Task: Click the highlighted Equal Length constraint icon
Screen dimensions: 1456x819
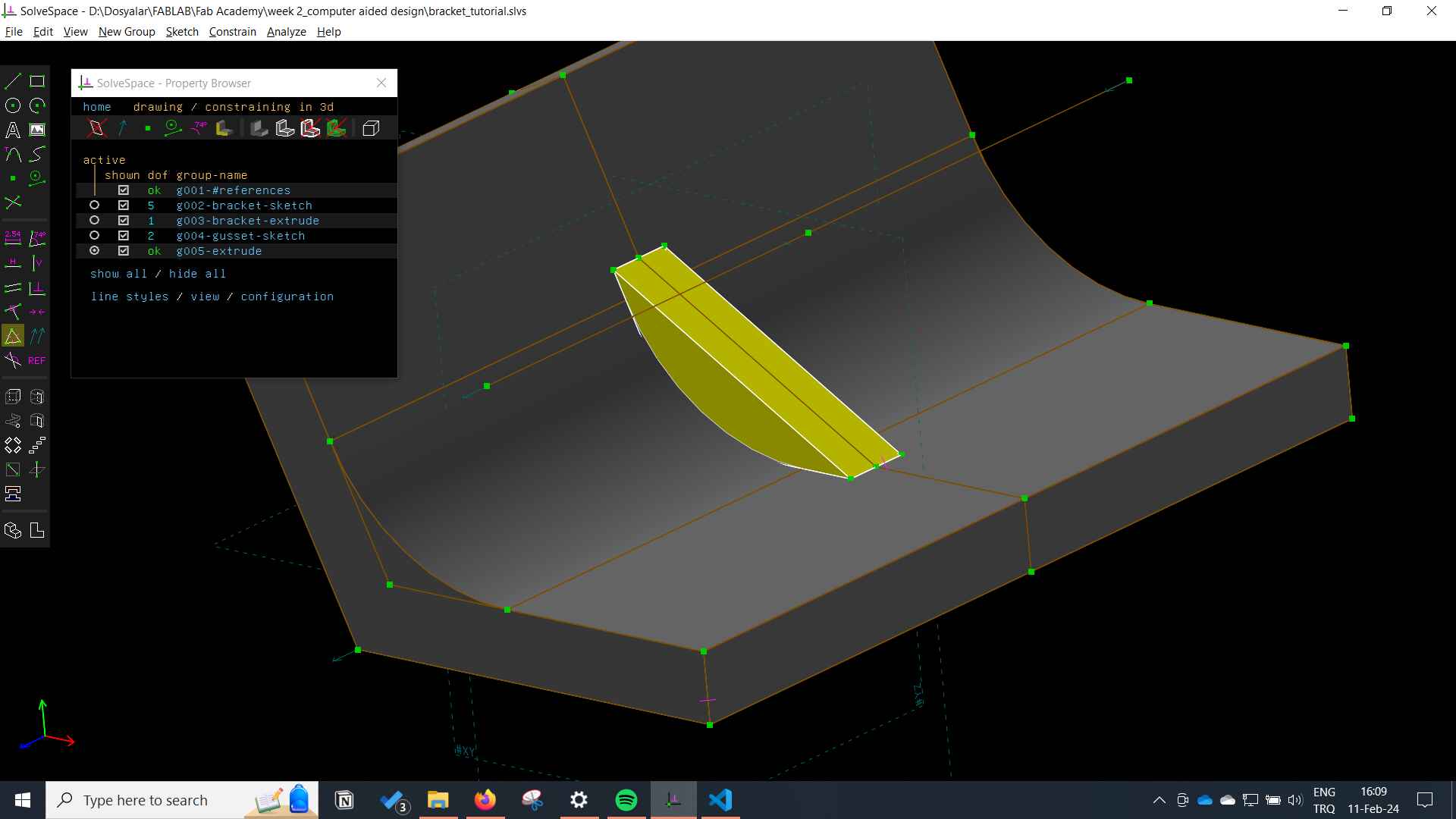Action: [13, 336]
